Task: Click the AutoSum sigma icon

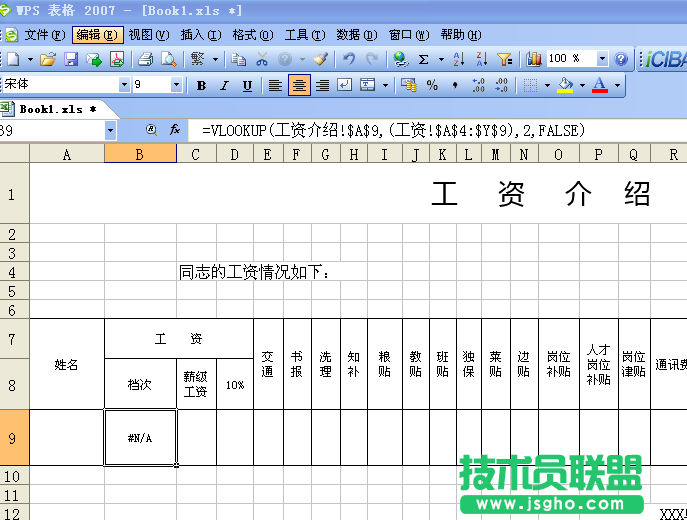Action: [x=423, y=59]
